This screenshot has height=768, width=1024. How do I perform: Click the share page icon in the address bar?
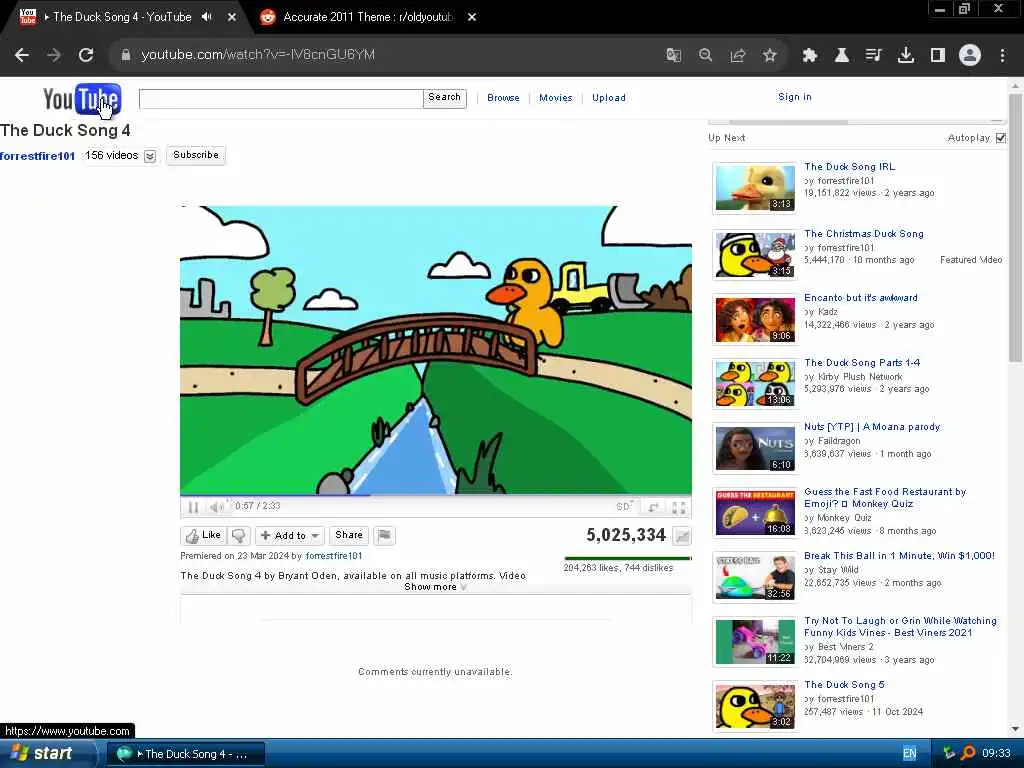click(x=738, y=55)
